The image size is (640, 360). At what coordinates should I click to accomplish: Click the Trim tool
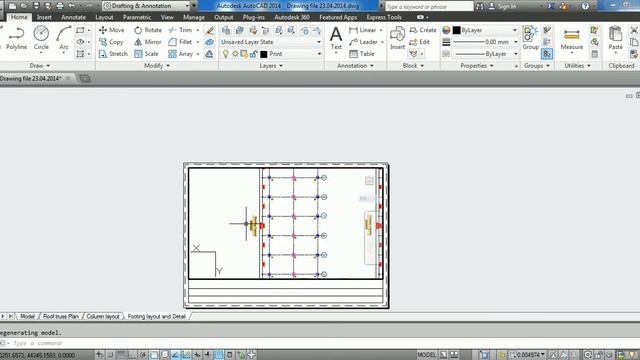(x=180, y=30)
